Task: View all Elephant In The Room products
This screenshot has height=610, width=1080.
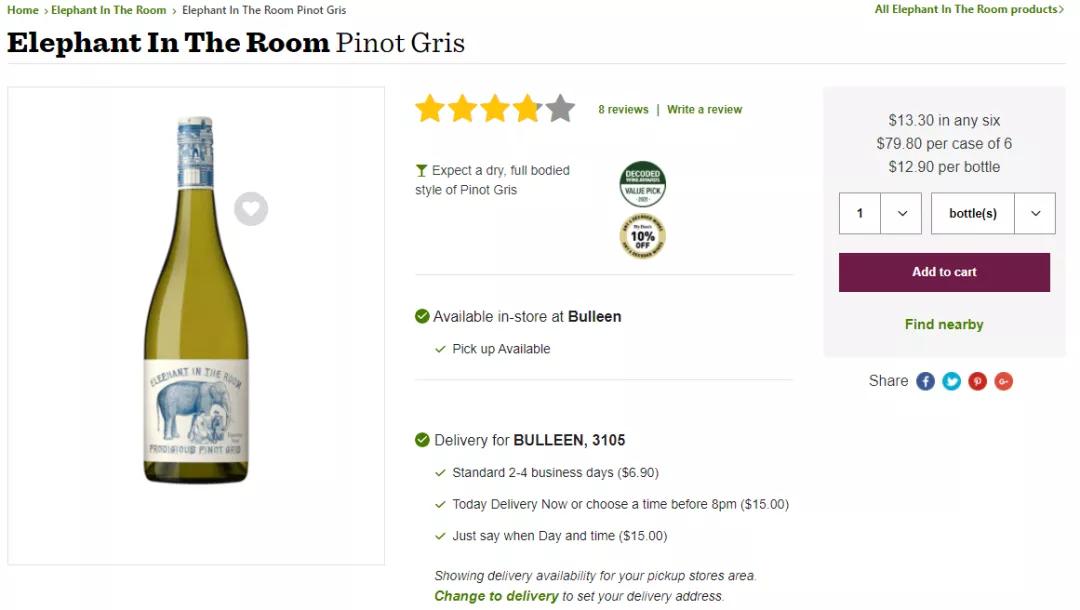Action: click(x=968, y=10)
